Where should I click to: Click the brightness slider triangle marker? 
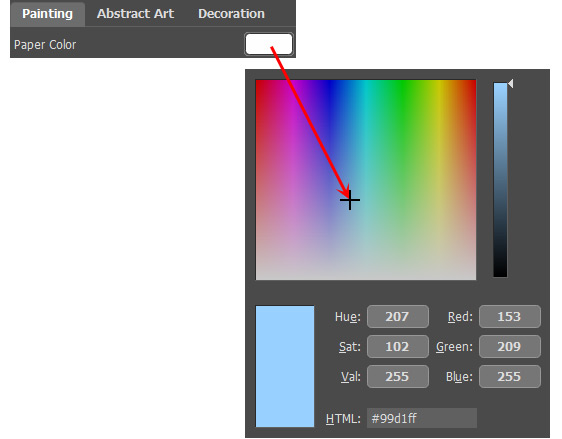(x=511, y=83)
